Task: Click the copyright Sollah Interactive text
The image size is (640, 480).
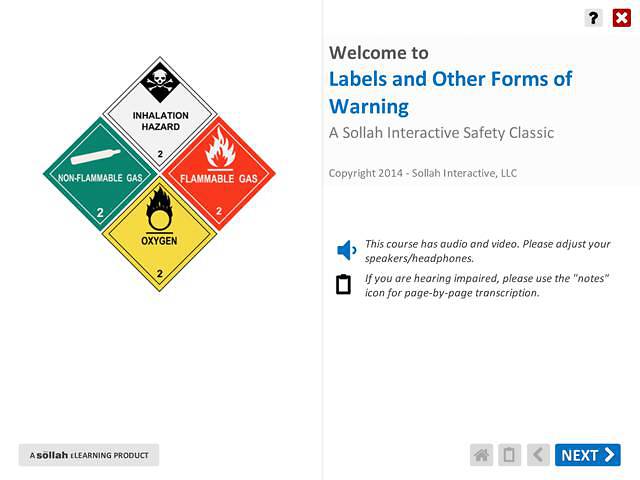Action: pyautogui.click(x=423, y=173)
